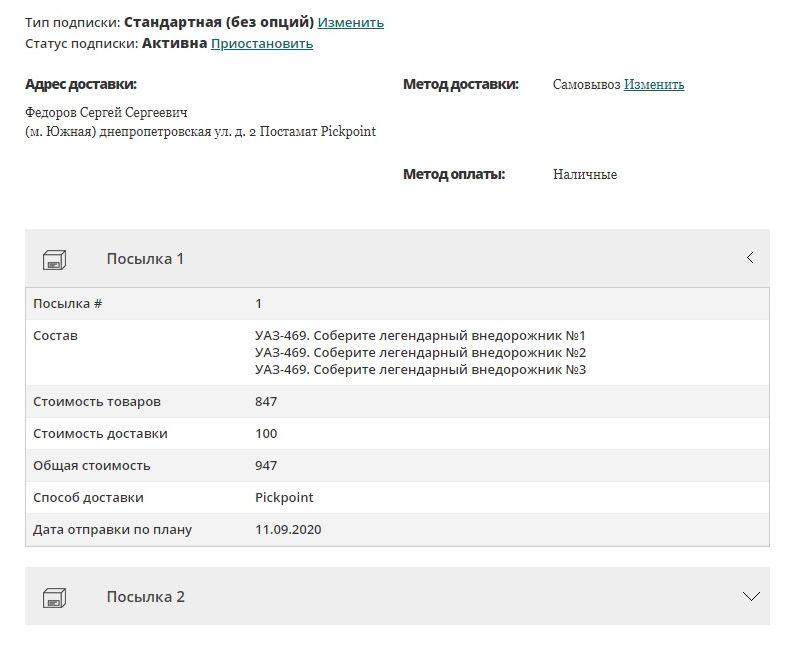Image resolution: width=796 pixels, height=649 pixels.
Task: Expand Посылка 2 using its down chevron
Action: pyautogui.click(x=752, y=596)
